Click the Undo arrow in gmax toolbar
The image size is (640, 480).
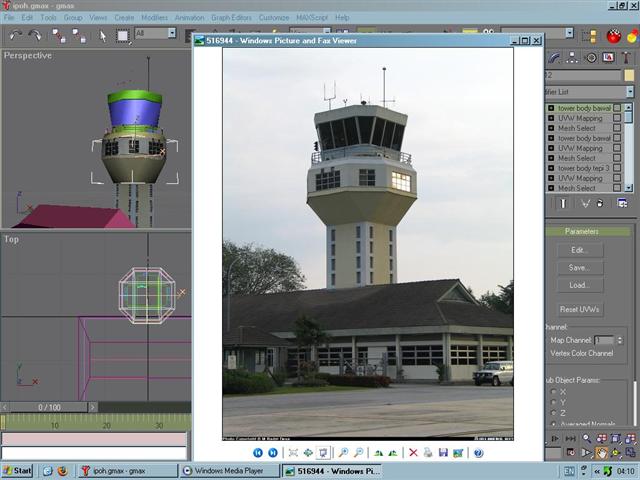[x=15, y=35]
